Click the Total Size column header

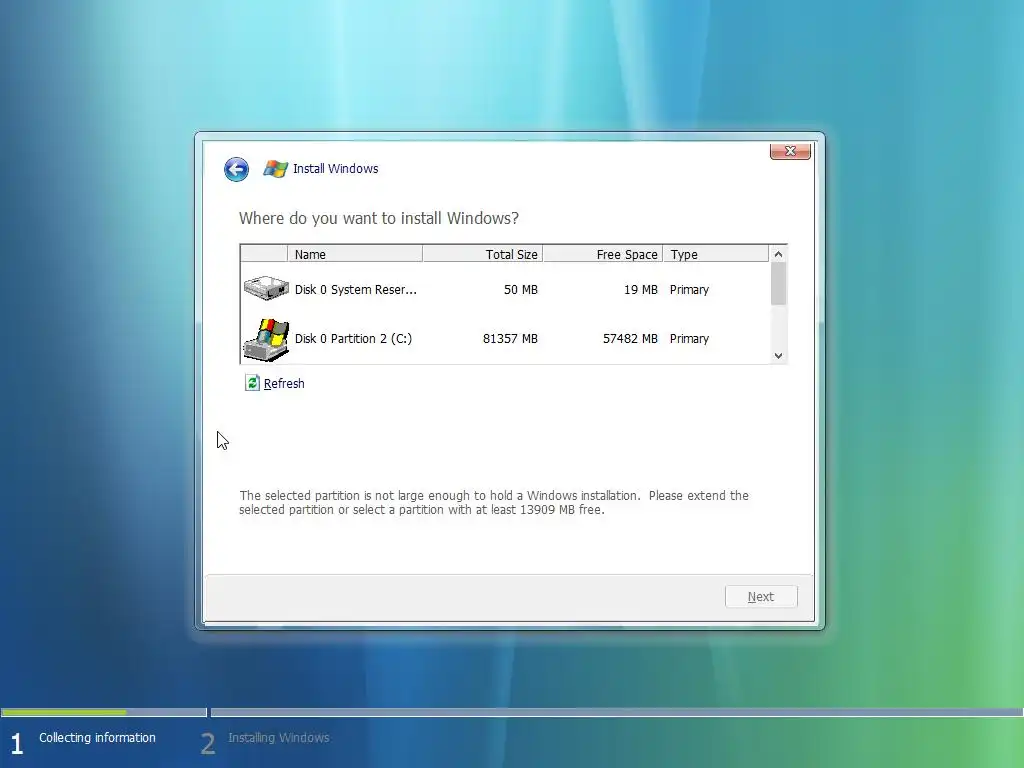pyautogui.click(x=483, y=254)
